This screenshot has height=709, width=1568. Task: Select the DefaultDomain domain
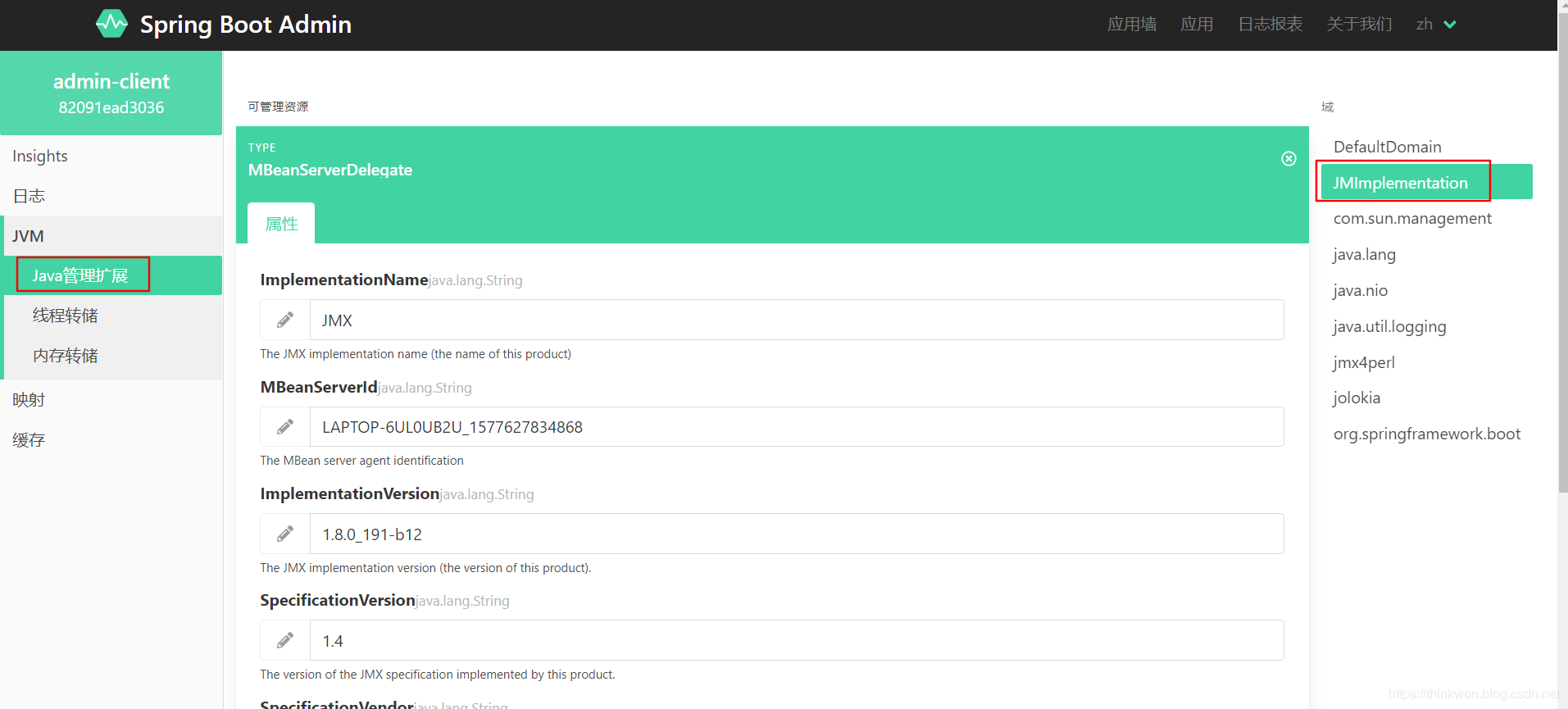pyautogui.click(x=1387, y=147)
